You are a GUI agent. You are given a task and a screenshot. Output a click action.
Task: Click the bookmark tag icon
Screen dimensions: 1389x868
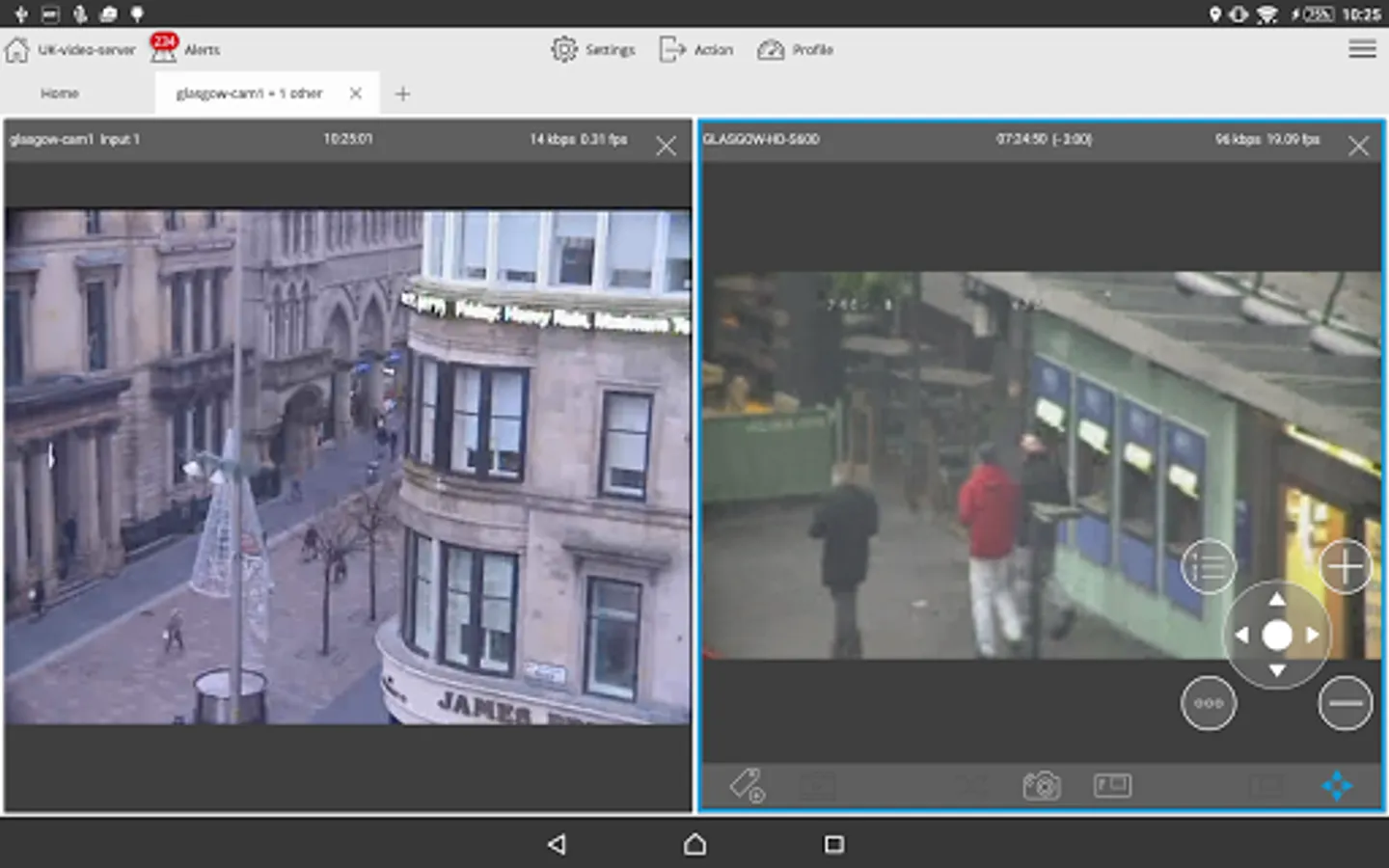click(x=746, y=786)
